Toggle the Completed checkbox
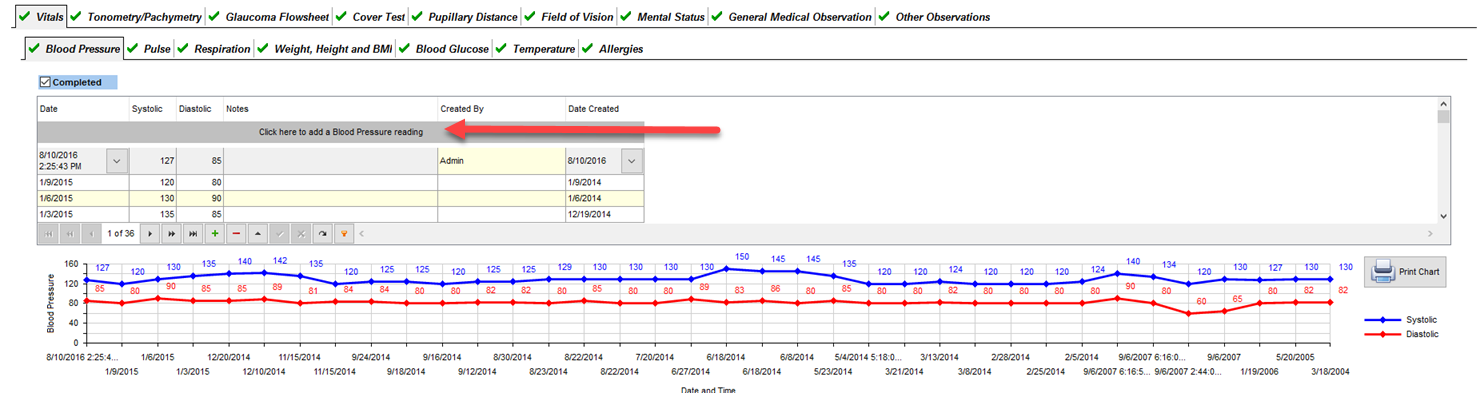Screen dimensions: 1480x393 [x=45, y=82]
